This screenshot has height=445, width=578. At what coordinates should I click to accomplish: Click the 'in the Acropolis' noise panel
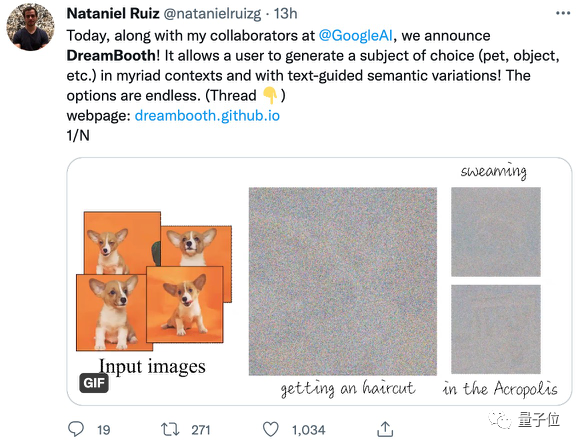496,329
